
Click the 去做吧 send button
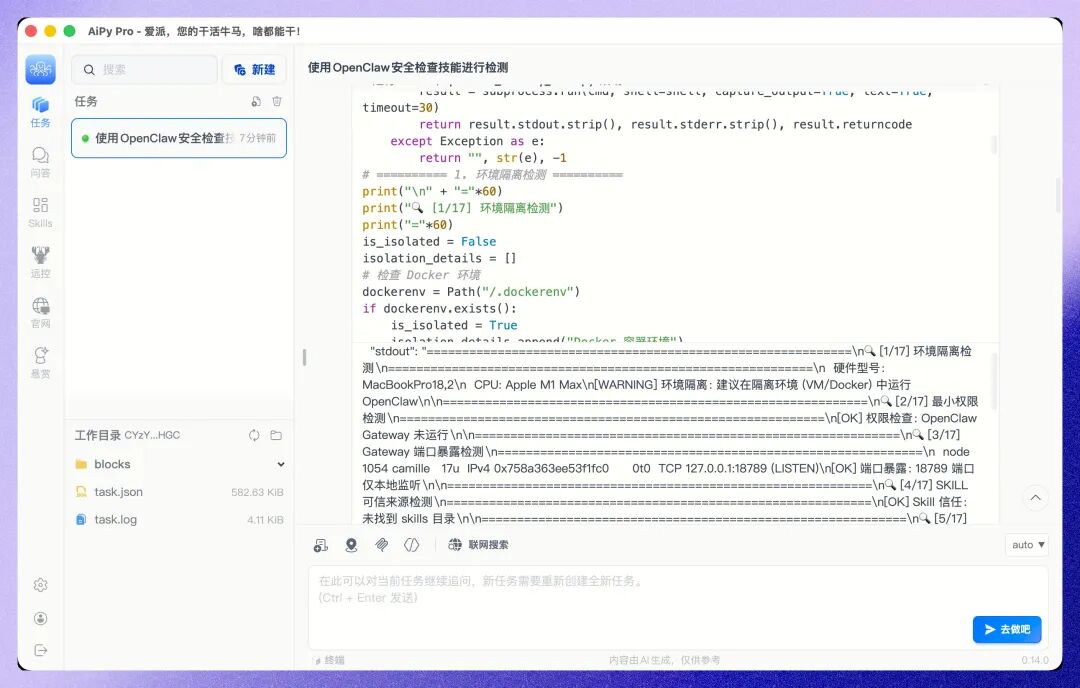[1007, 629]
